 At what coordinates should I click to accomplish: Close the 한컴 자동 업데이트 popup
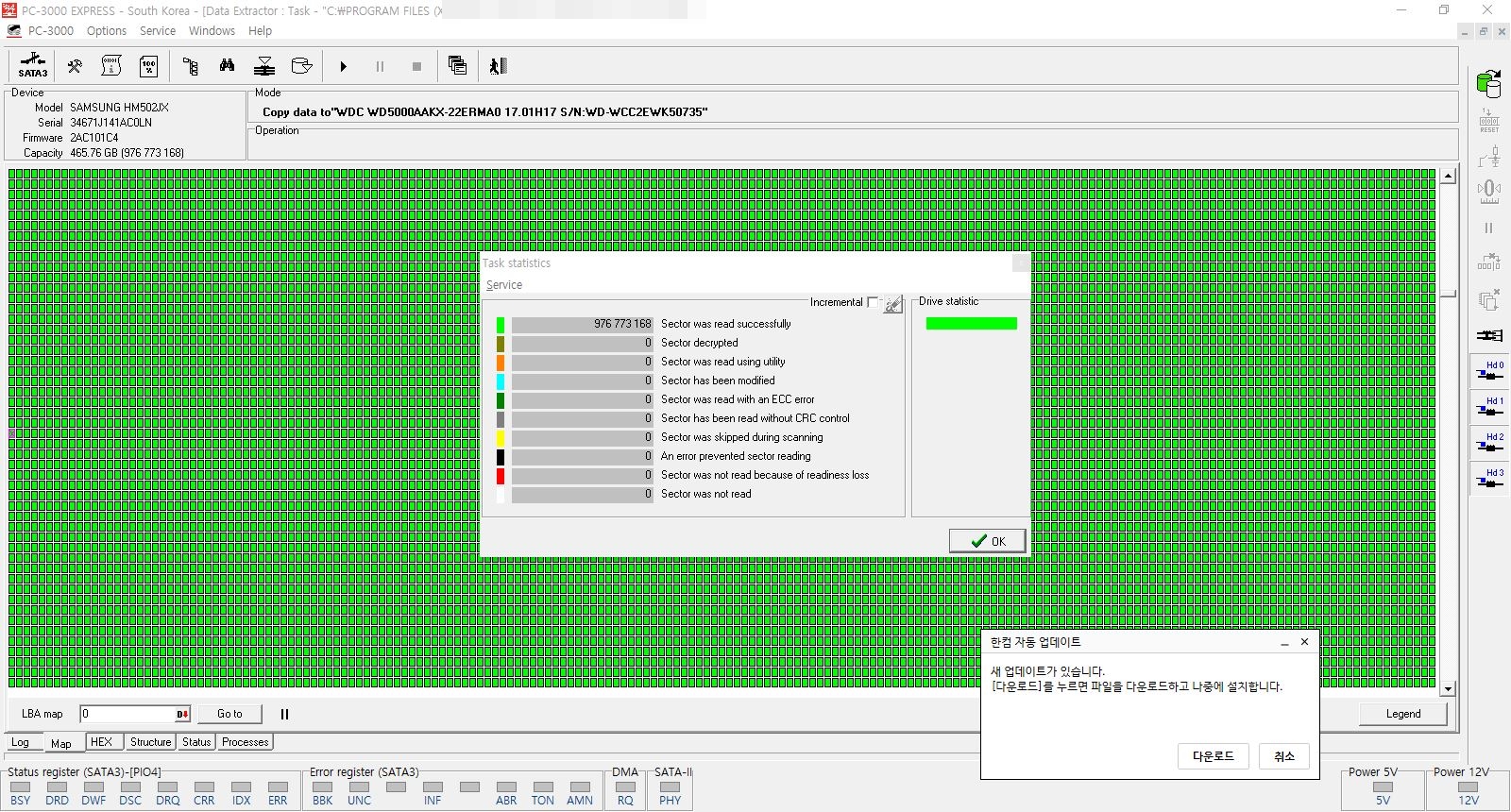coord(1304,642)
